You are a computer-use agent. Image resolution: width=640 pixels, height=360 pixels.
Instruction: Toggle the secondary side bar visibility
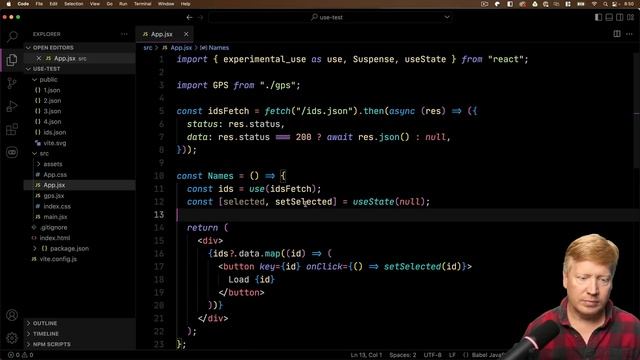click(x=620, y=17)
